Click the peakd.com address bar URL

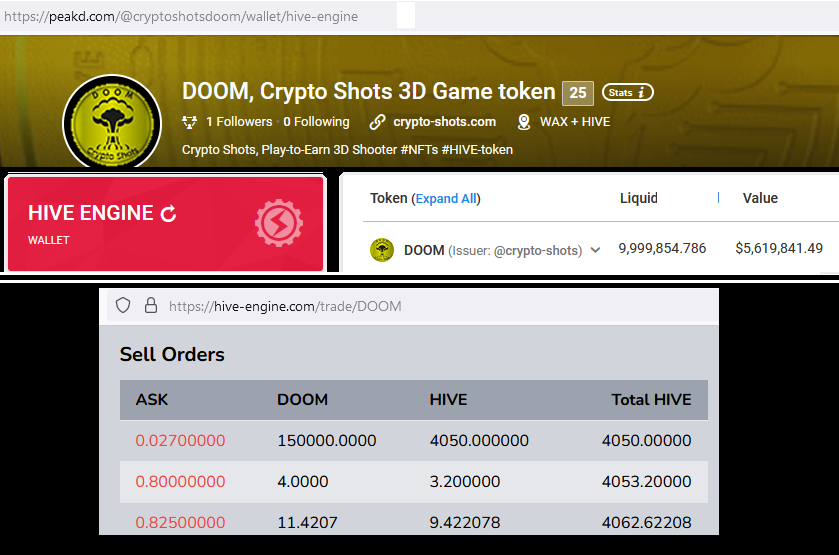click(181, 17)
